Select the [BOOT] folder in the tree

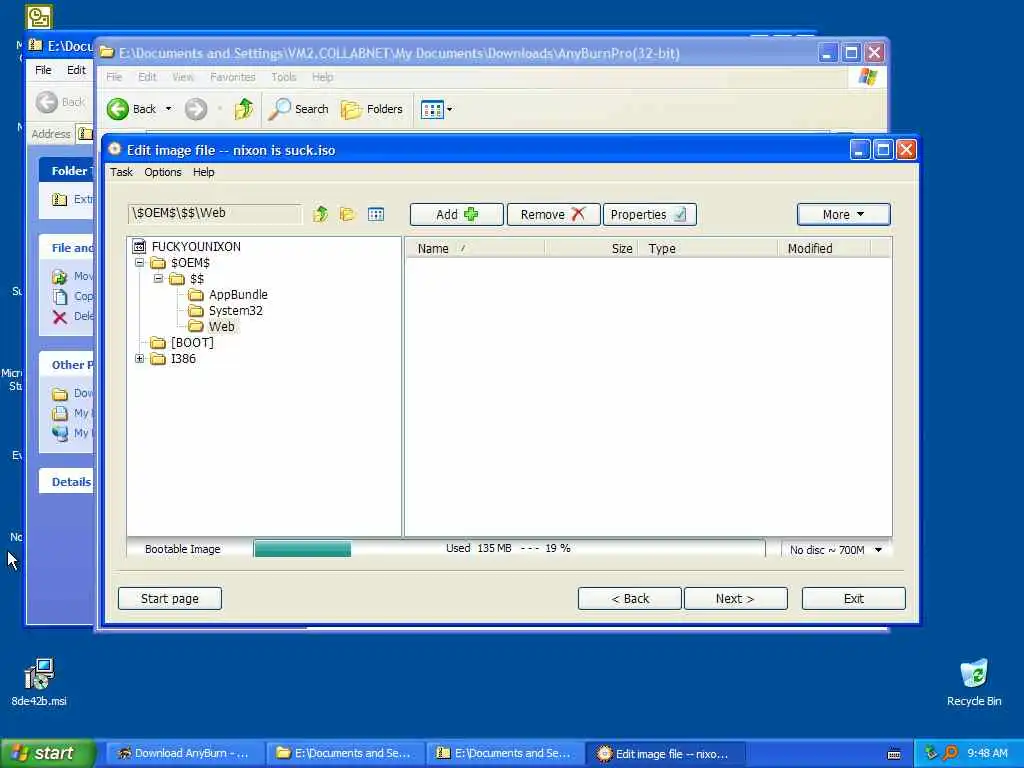pyautogui.click(x=192, y=342)
